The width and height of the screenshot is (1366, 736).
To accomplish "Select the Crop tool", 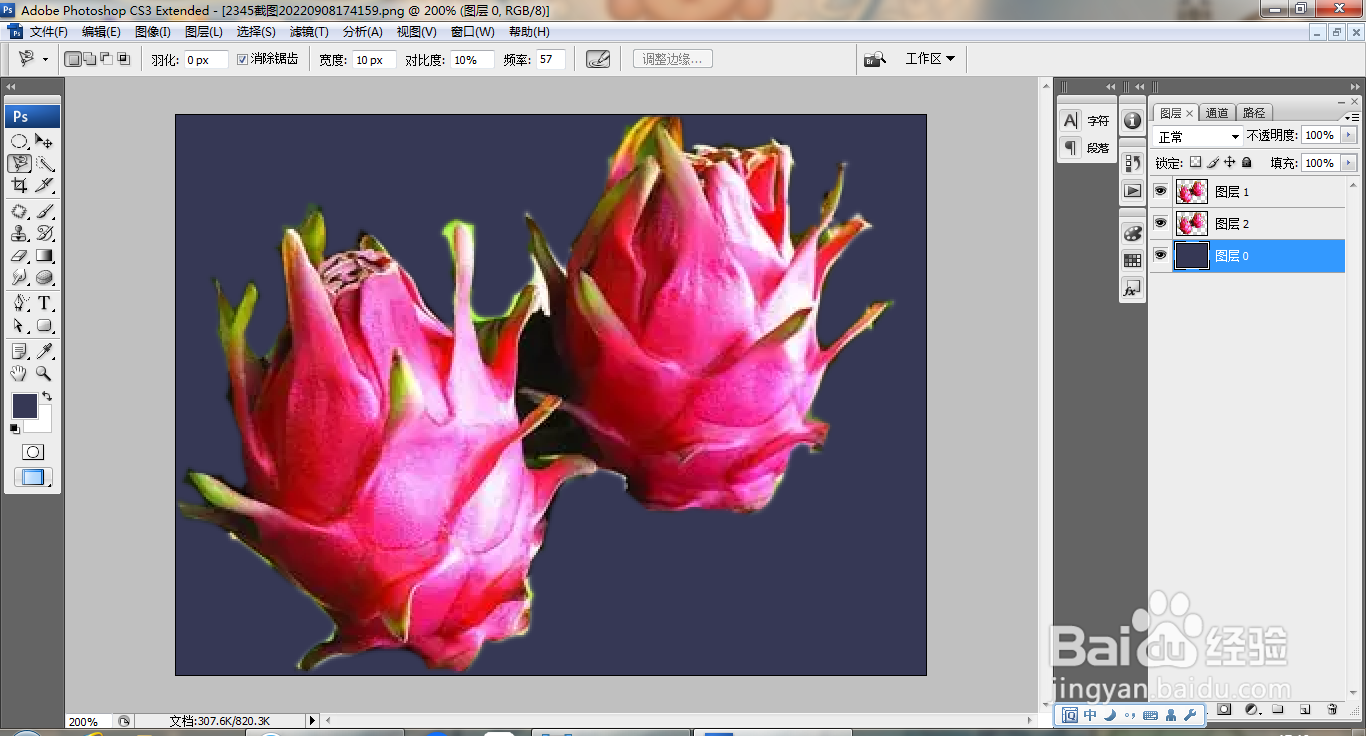I will coord(19,185).
